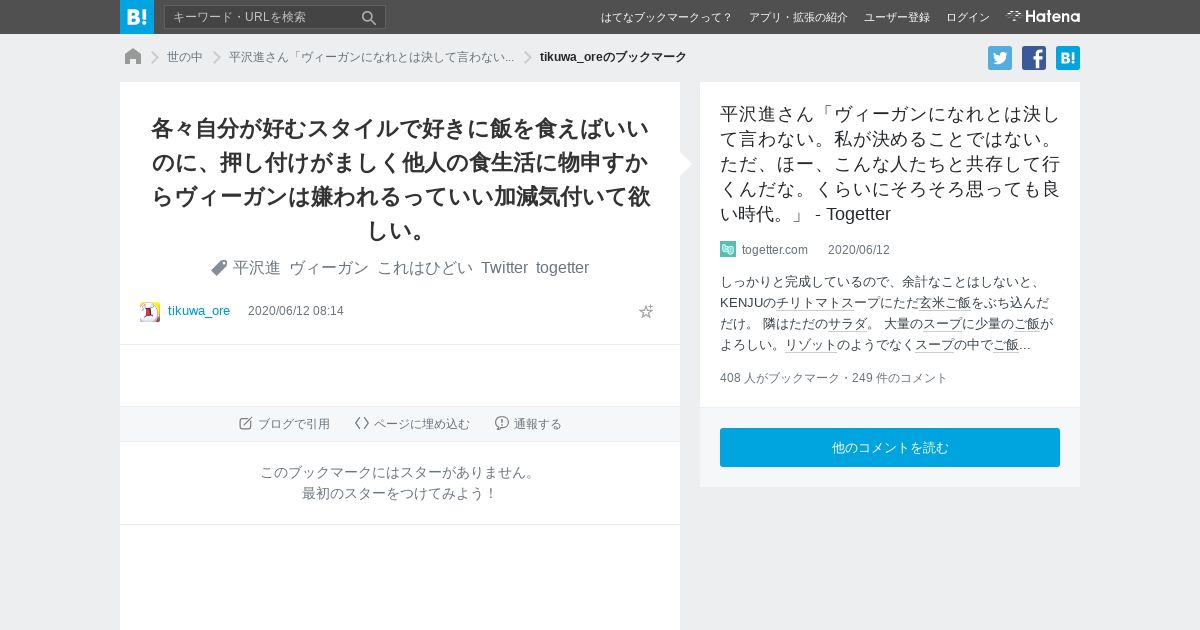Click 通報する report option

(528, 424)
